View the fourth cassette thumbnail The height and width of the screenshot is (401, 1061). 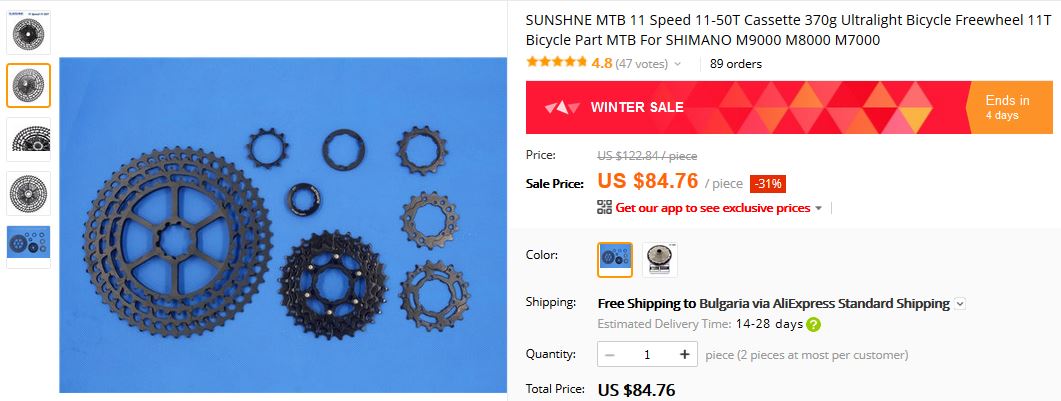click(x=28, y=193)
